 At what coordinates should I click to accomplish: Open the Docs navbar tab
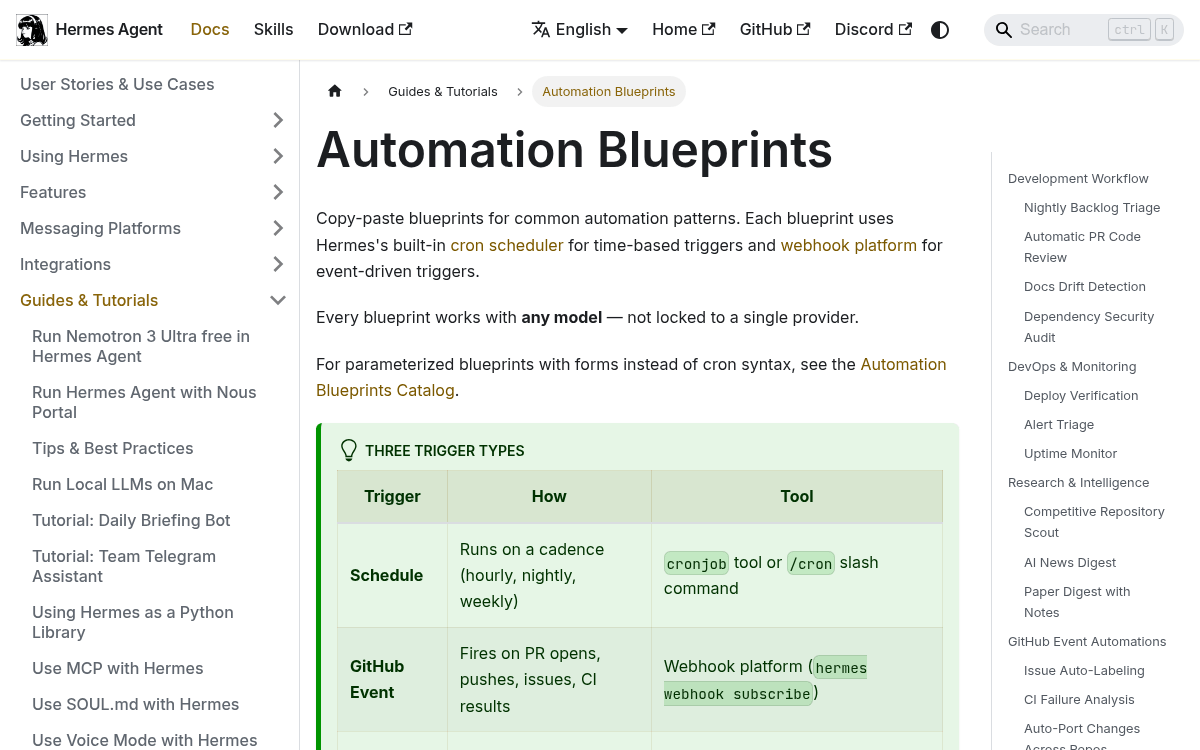210,30
